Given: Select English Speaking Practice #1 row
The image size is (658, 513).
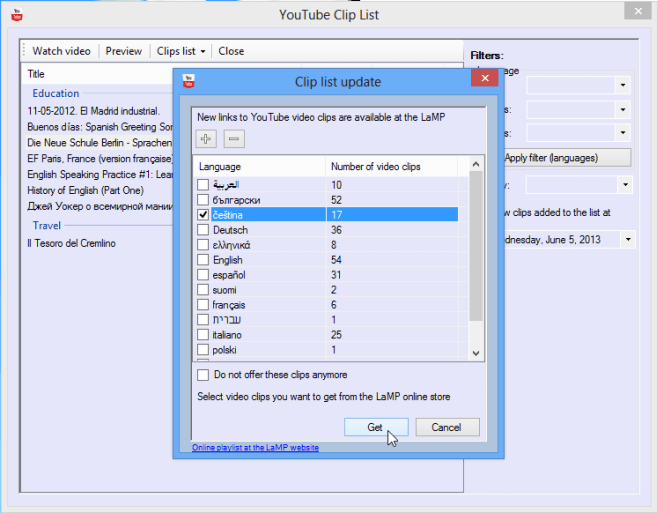Looking at the screenshot, I should coord(97,175).
